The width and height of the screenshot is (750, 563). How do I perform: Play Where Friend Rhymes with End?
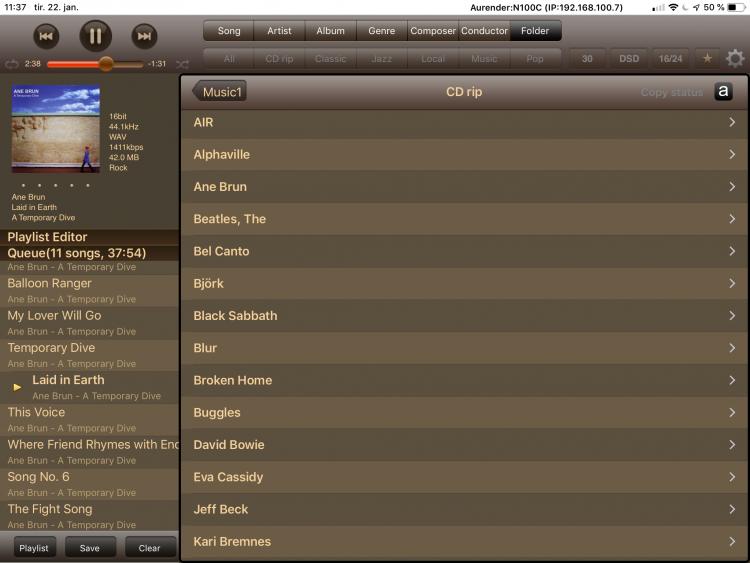pyautogui.click(x=89, y=452)
